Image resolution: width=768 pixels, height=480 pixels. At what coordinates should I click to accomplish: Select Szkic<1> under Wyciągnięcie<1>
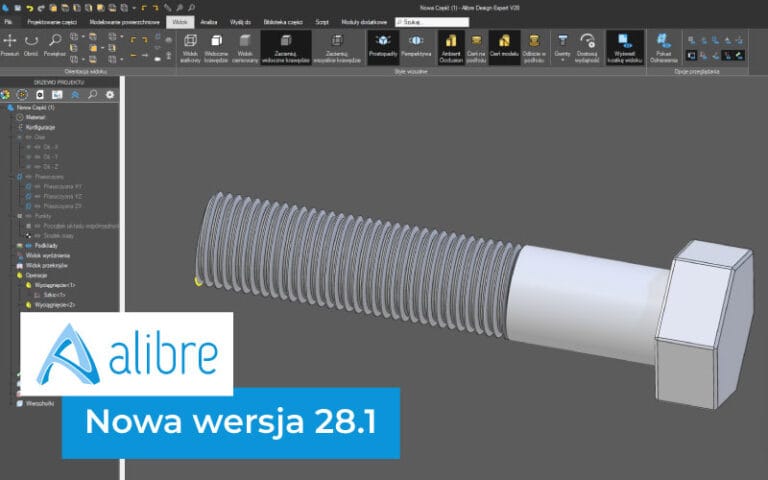pyautogui.click(x=54, y=295)
